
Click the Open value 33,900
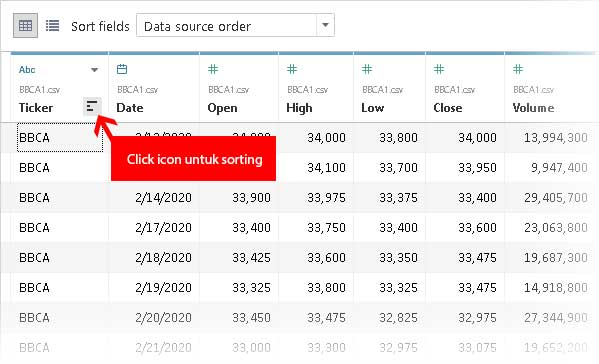[x=251, y=197]
